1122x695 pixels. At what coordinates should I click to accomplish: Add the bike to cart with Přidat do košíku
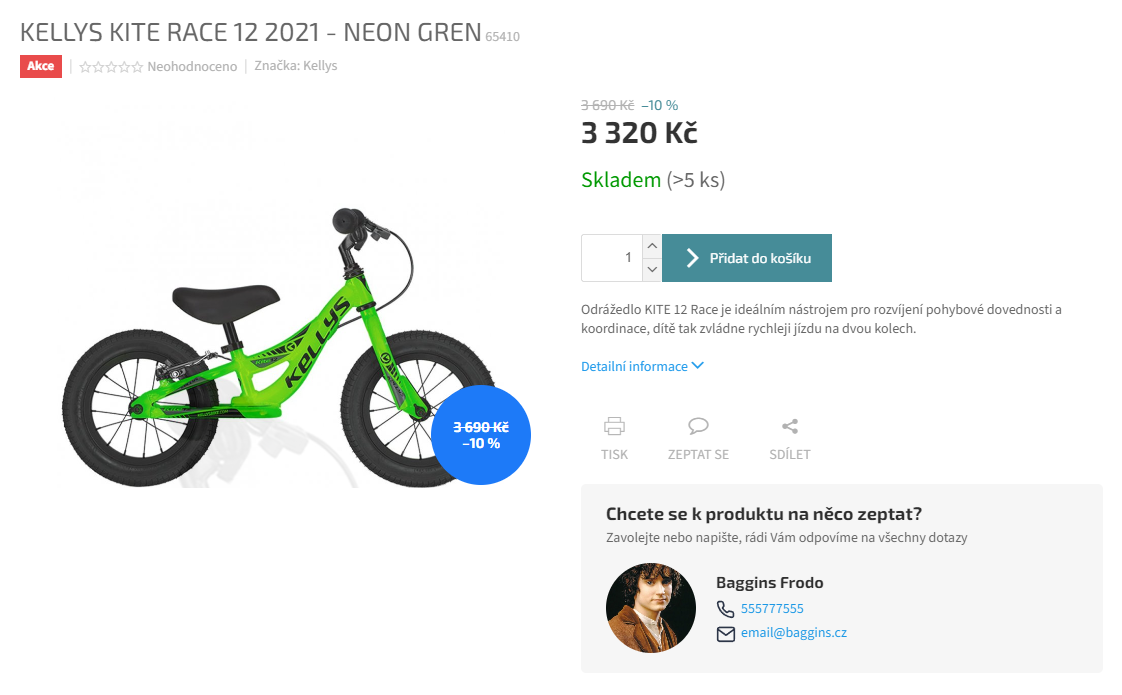pos(746,258)
